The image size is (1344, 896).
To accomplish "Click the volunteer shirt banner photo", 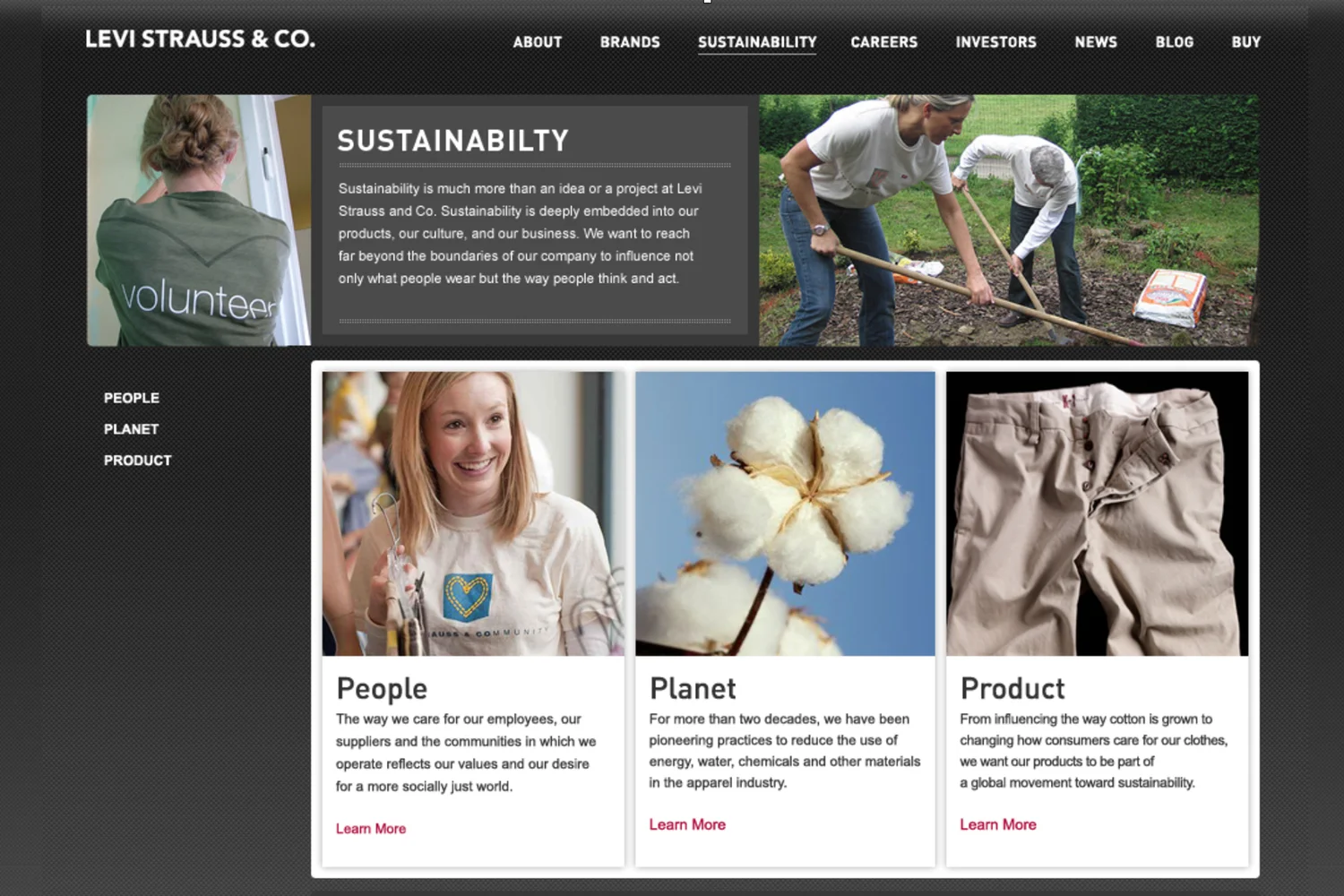I will pyautogui.click(x=199, y=220).
